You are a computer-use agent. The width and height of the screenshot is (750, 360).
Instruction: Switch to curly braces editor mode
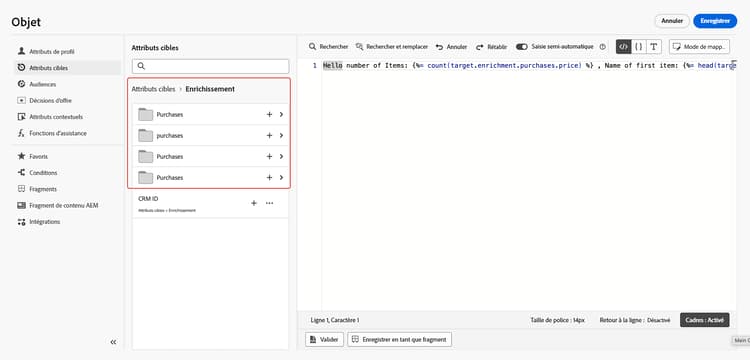638,47
